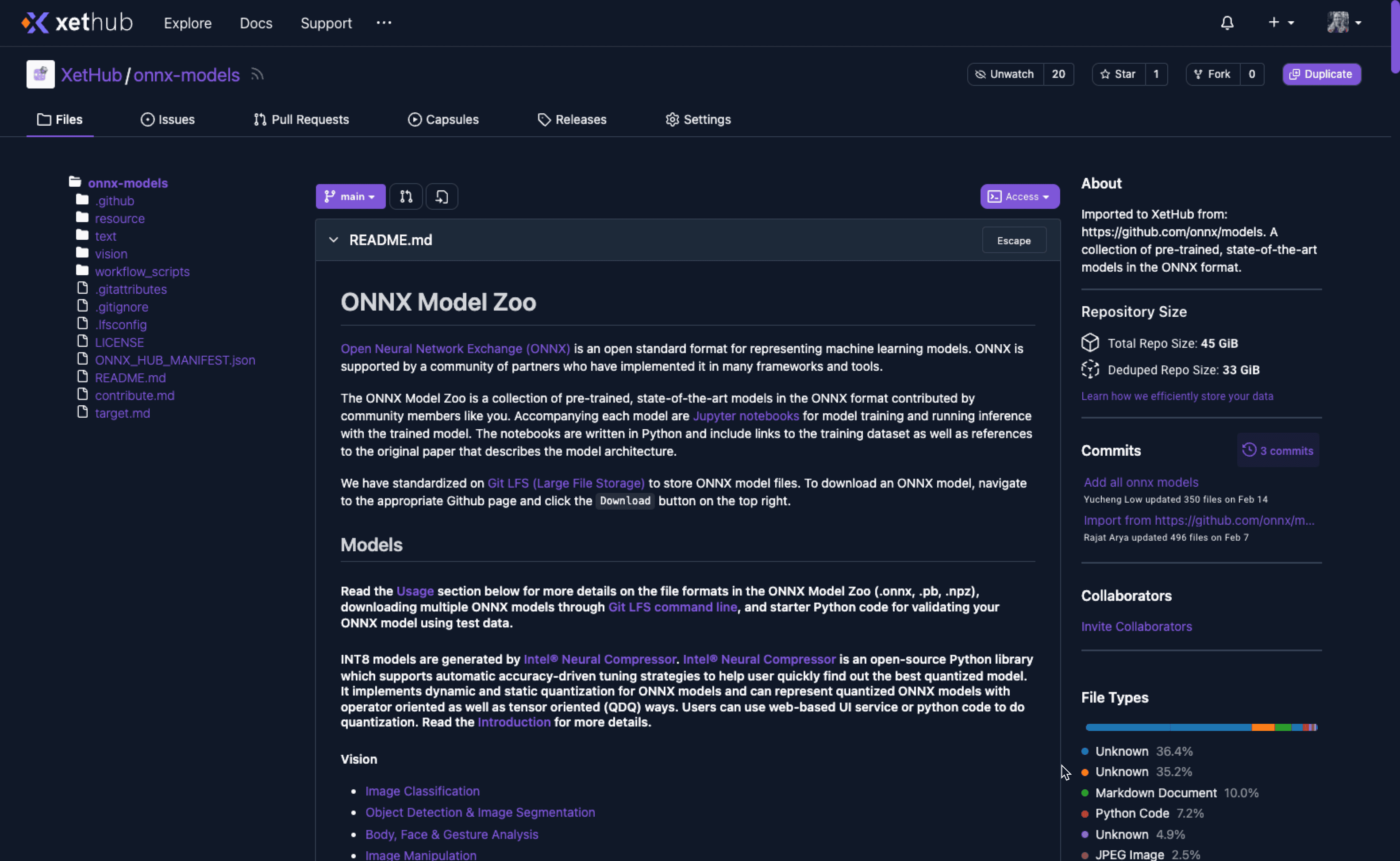The image size is (1400, 861).
Task: Open the Access dropdown
Action: (1019, 196)
